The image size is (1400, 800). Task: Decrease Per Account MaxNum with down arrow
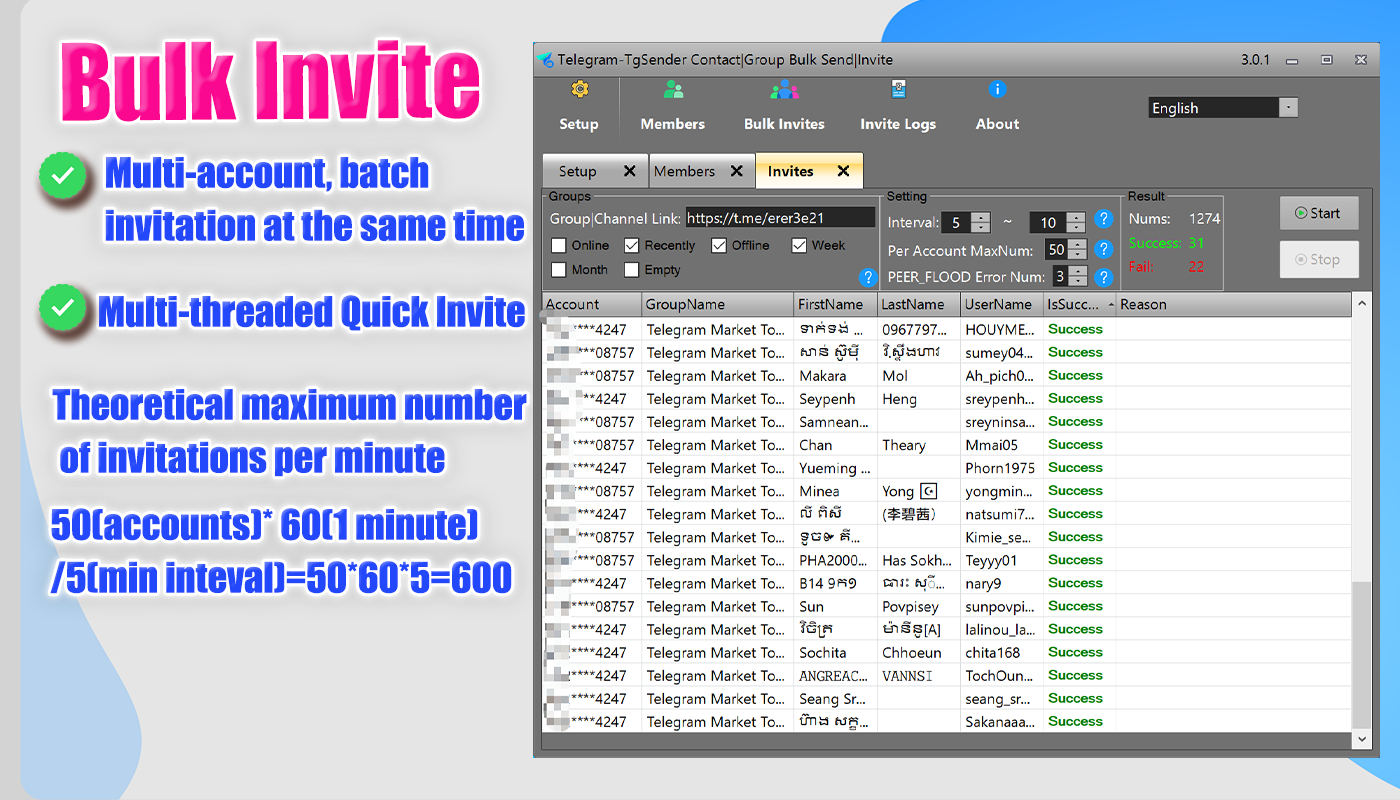1075,254
